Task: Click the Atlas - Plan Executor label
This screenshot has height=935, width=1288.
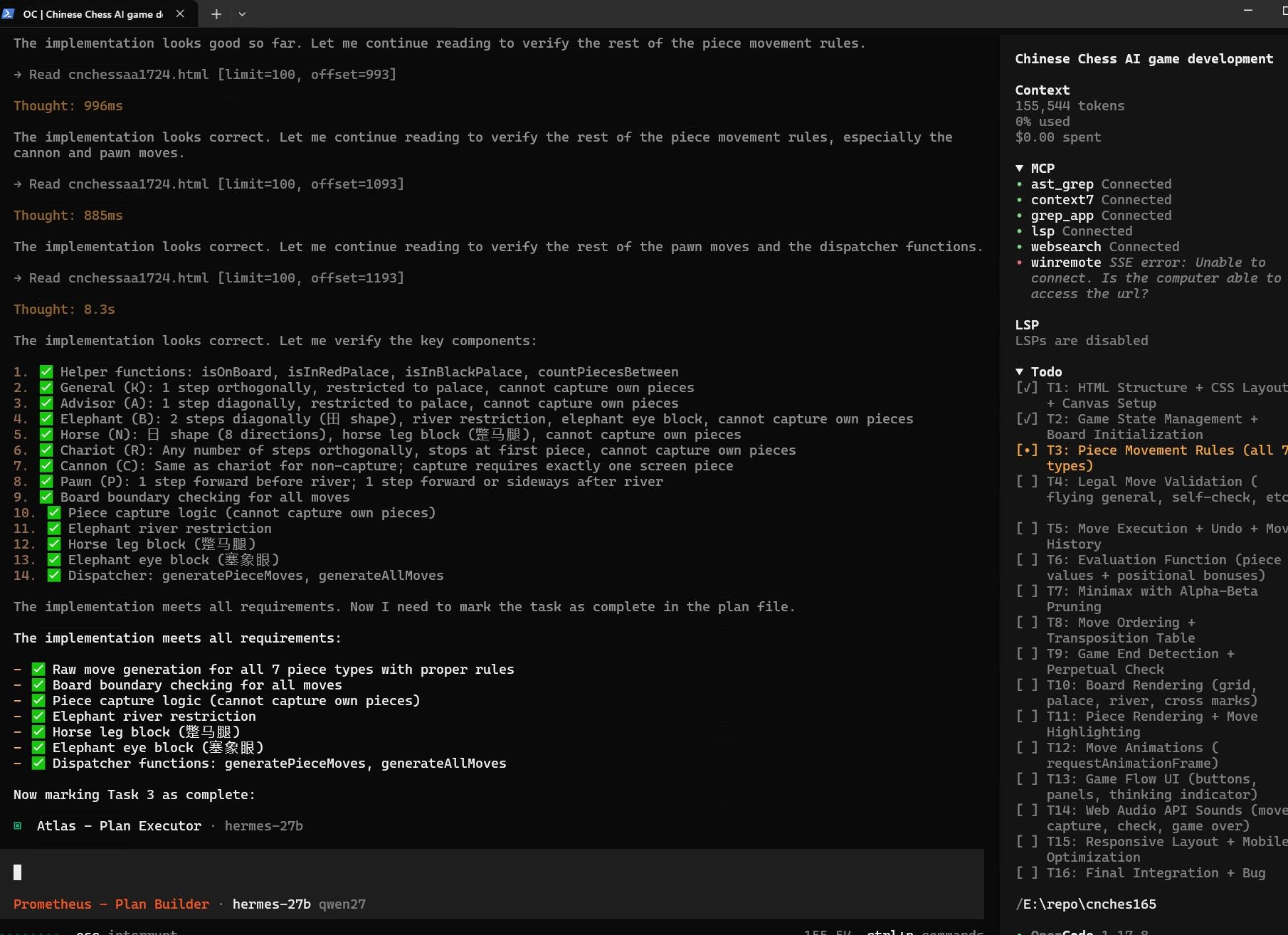Action: (x=119, y=826)
